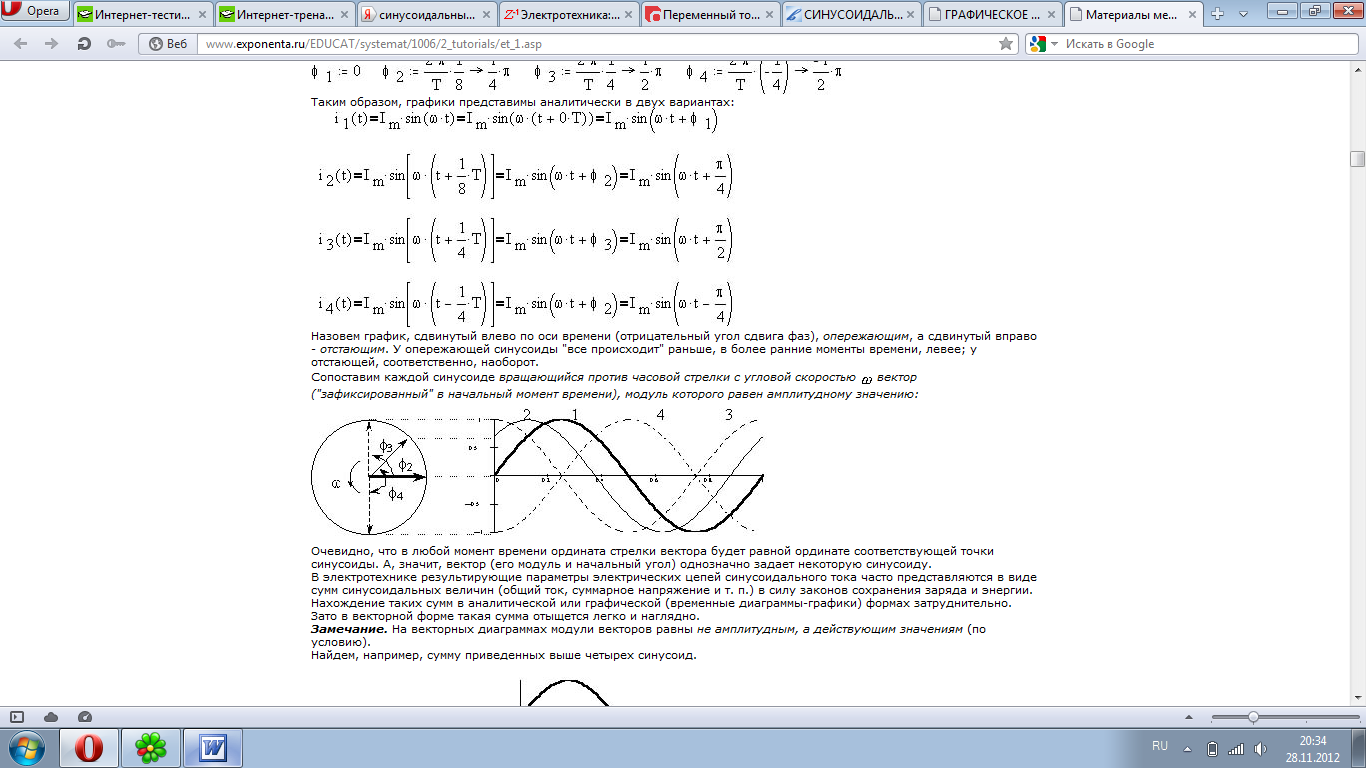Viewport: 1366px width, 768px height.
Task: Click the zoom slider handle
Action: click(x=1253, y=717)
